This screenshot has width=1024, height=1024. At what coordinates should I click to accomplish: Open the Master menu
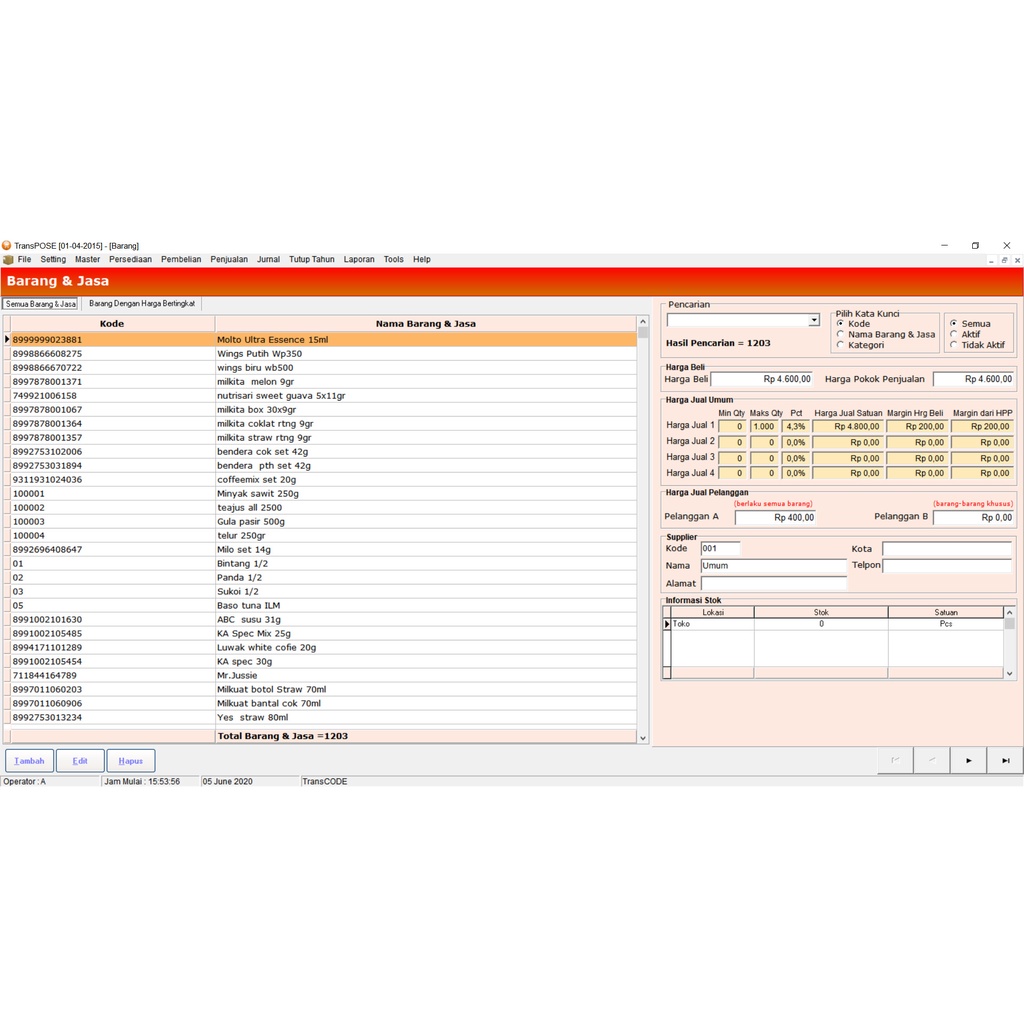[x=88, y=259]
